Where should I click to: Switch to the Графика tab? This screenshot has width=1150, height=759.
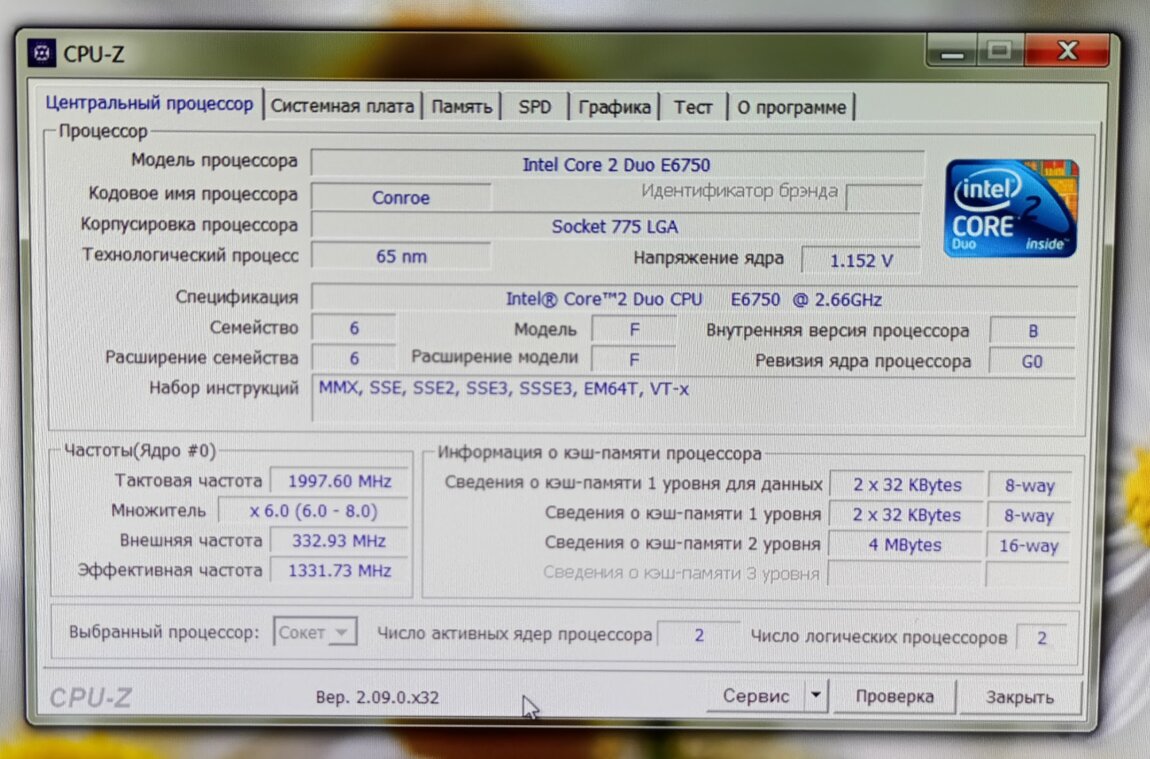tap(614, 107)
